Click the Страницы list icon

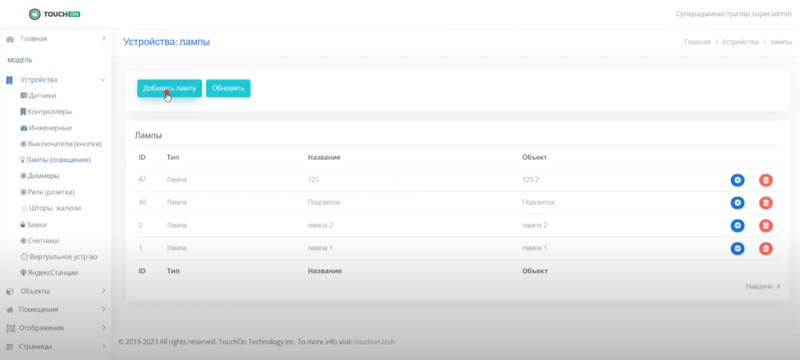coord(9,347)
